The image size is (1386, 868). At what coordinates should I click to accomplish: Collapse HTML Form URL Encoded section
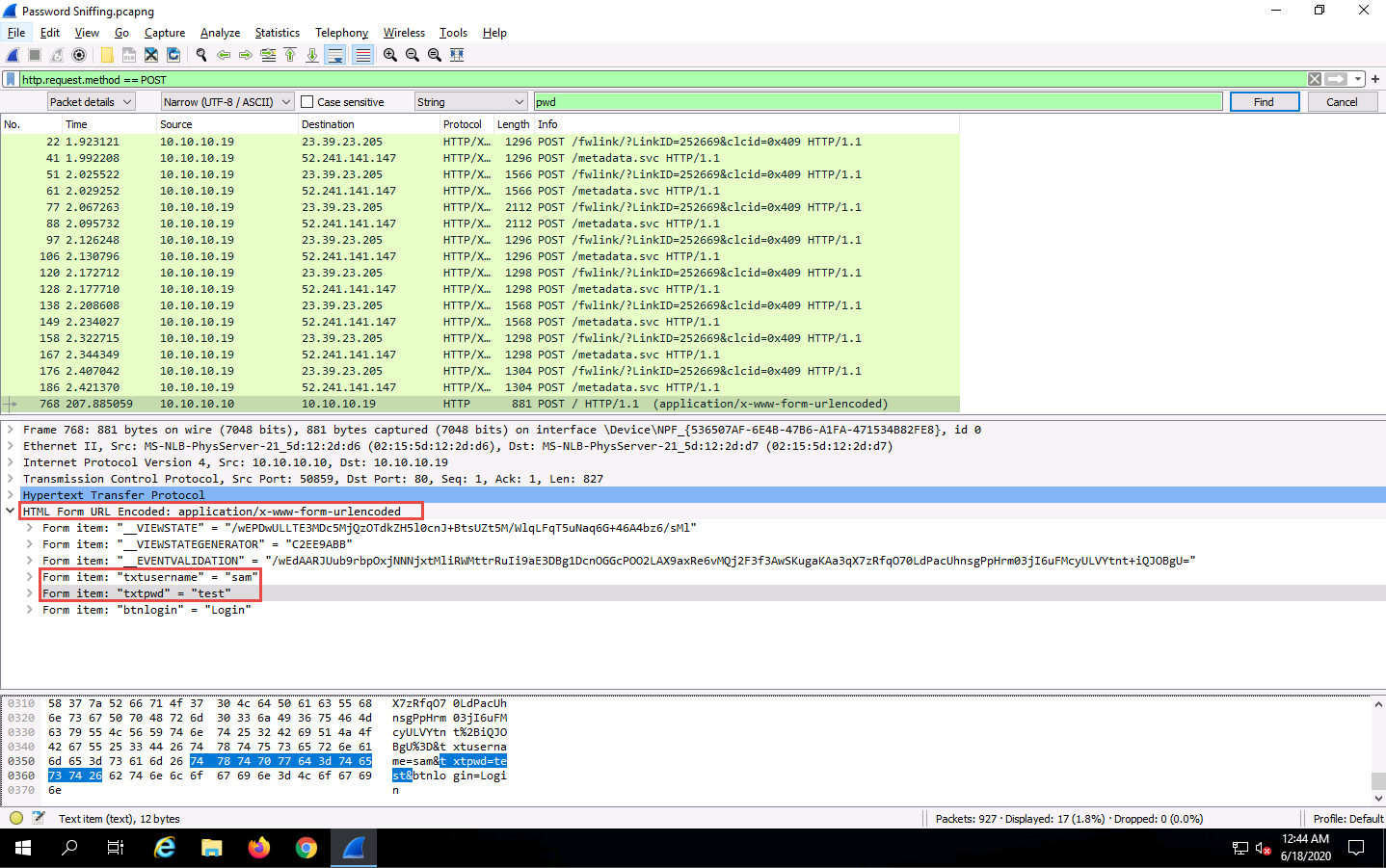point(10,512)
